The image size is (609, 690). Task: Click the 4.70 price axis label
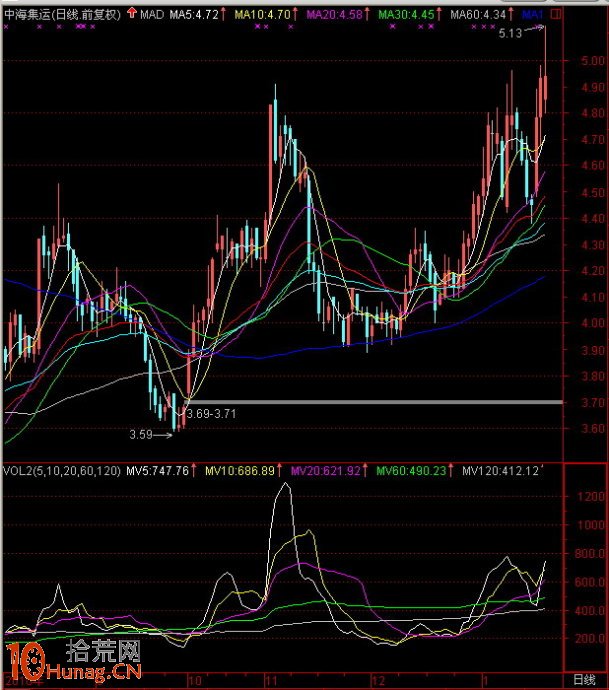(592, 140)
